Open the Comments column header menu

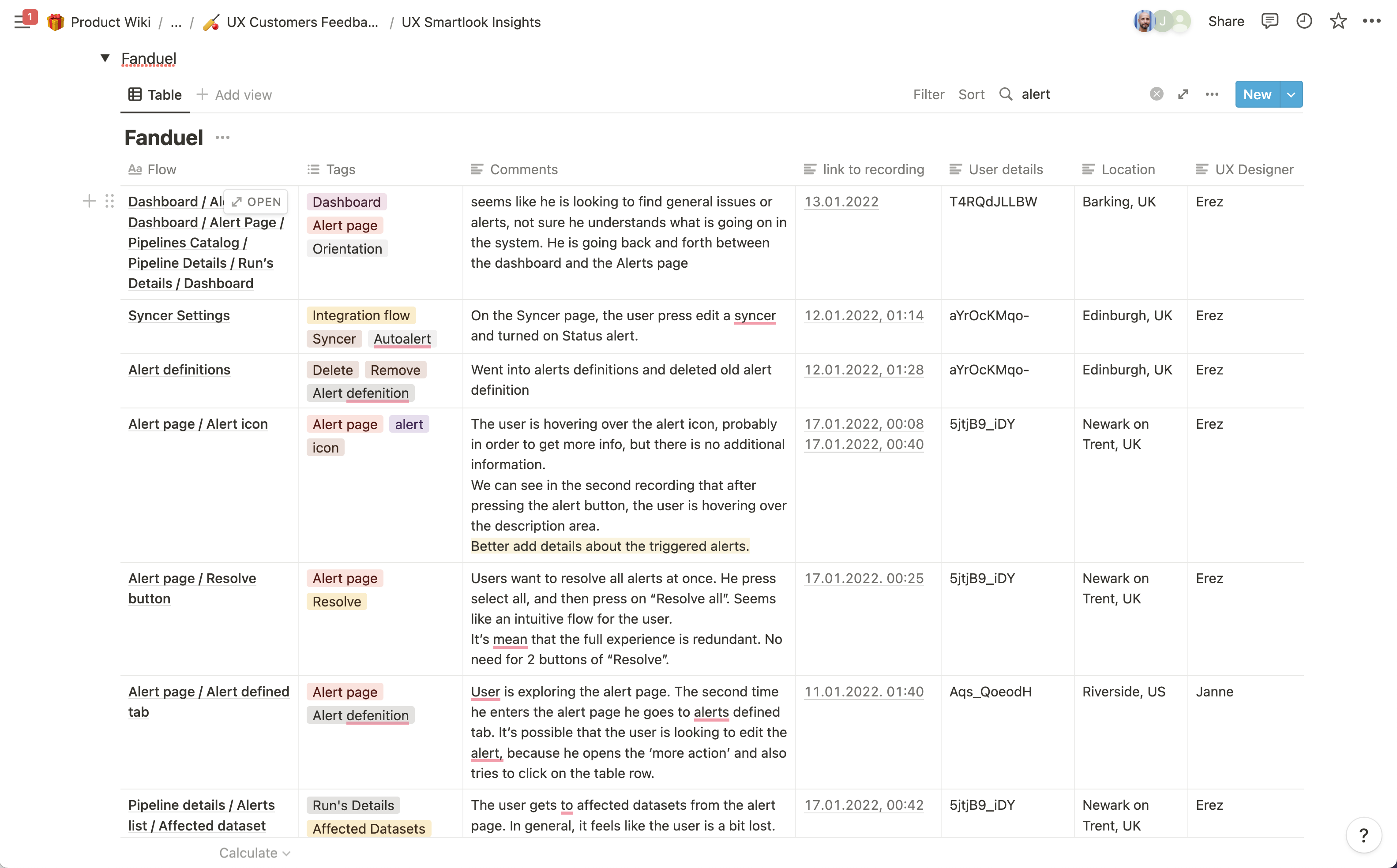[629, 169]
